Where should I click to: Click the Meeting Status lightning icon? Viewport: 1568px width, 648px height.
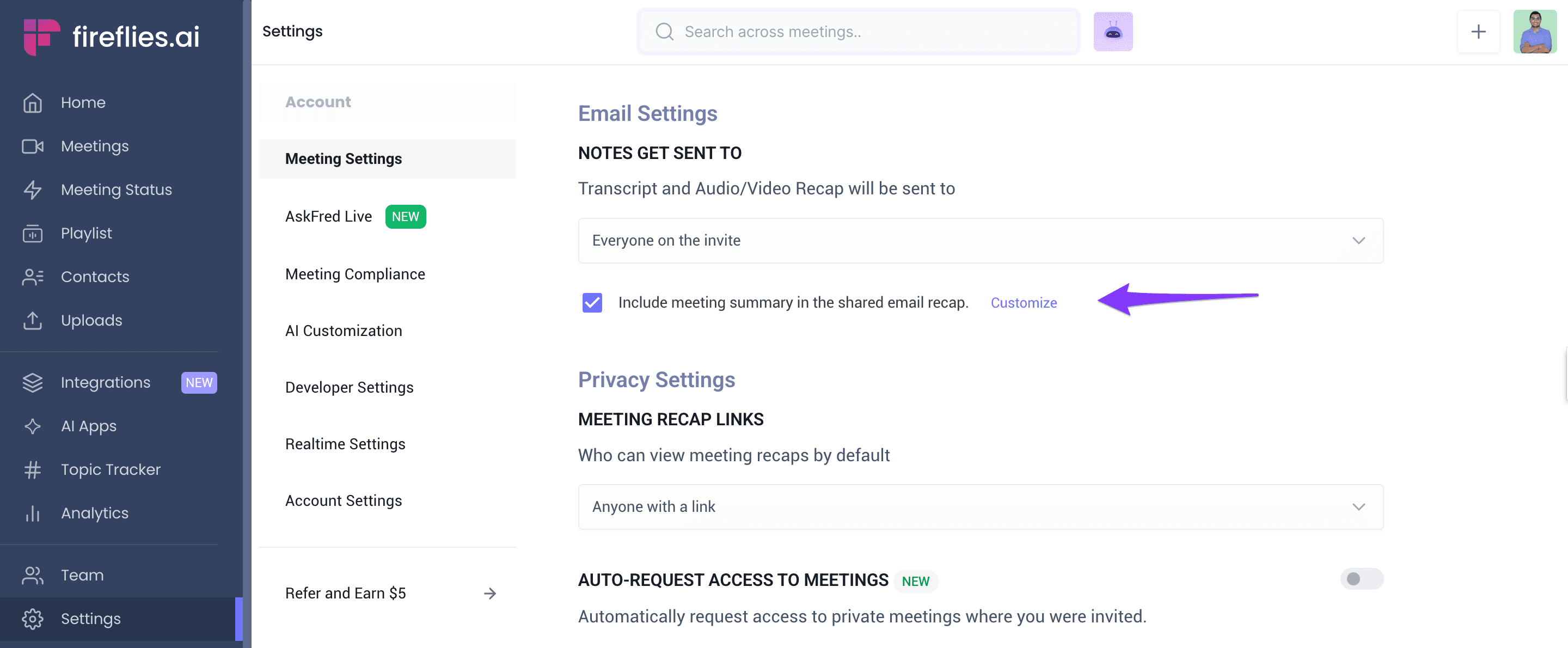point(32,189)
